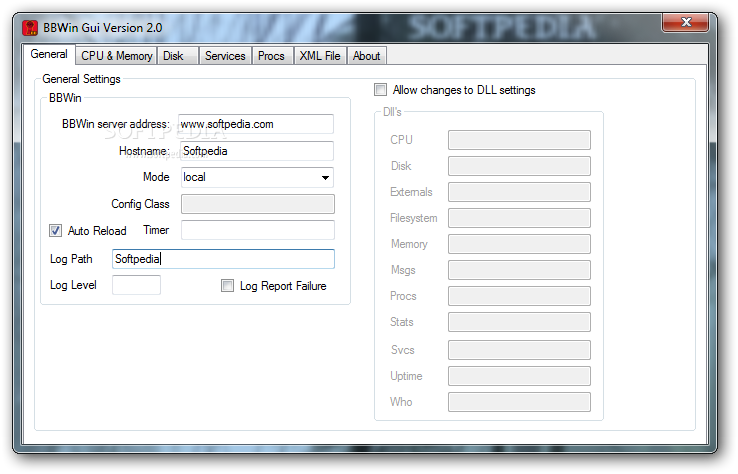Click the 'Uptime' label in Dll's group
Image resolution: width=738 pixels, height=474 pixels.
[406, 376]
